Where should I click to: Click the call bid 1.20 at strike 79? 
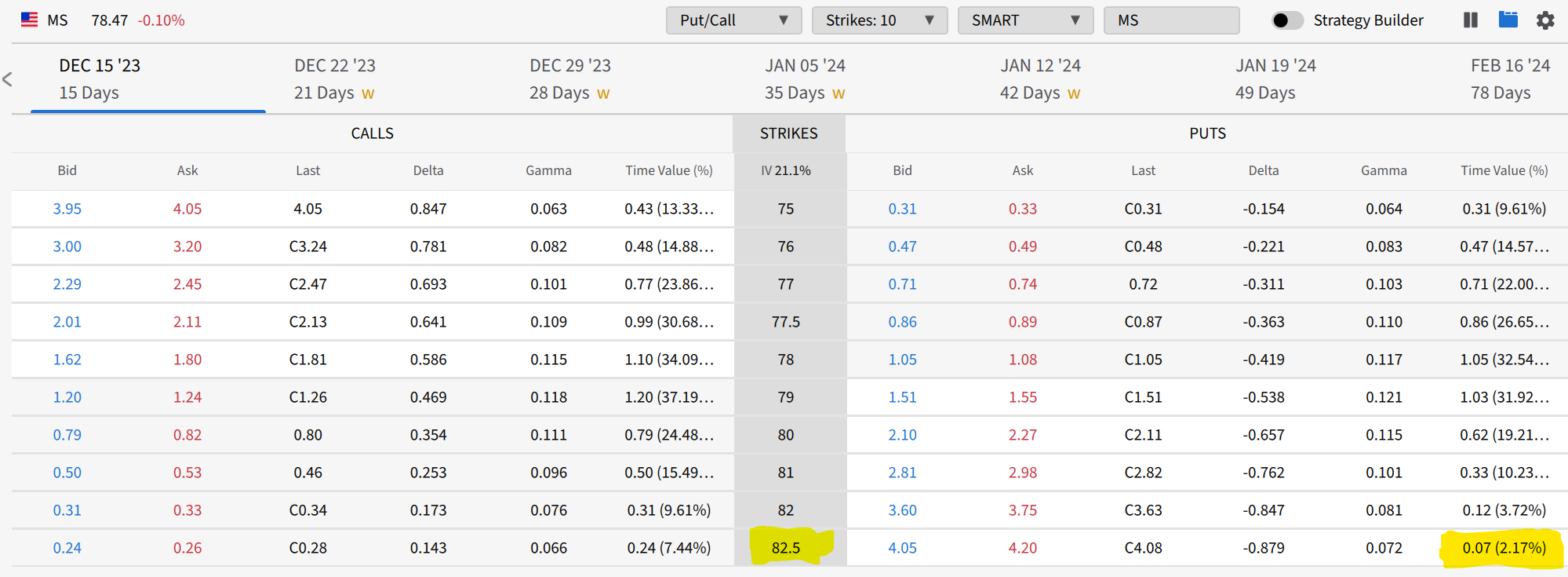pyautogui.click(x=67, y=397)
